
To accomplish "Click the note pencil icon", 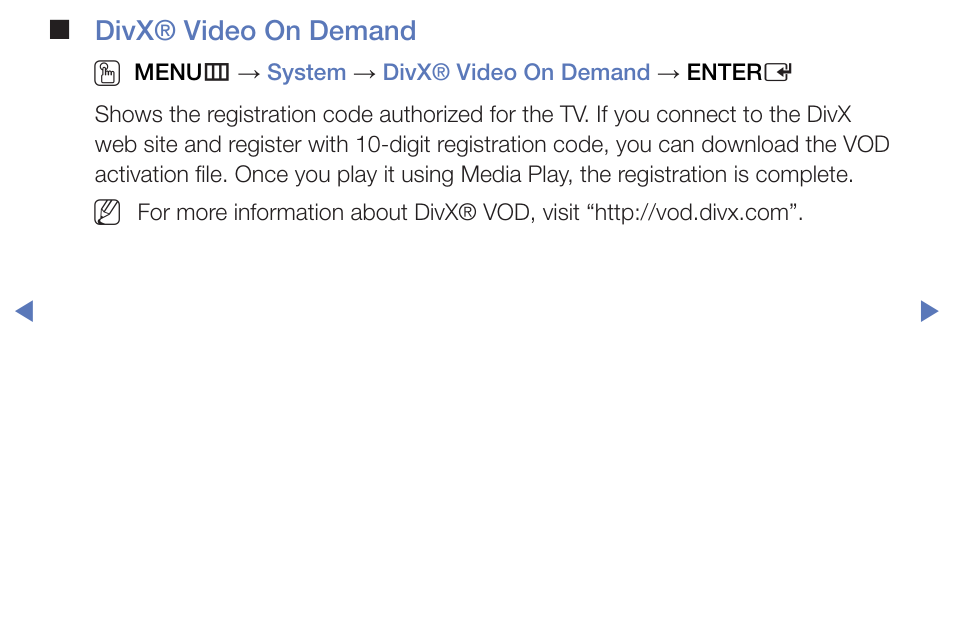I will pyautogui.click(x=107, y=212).
